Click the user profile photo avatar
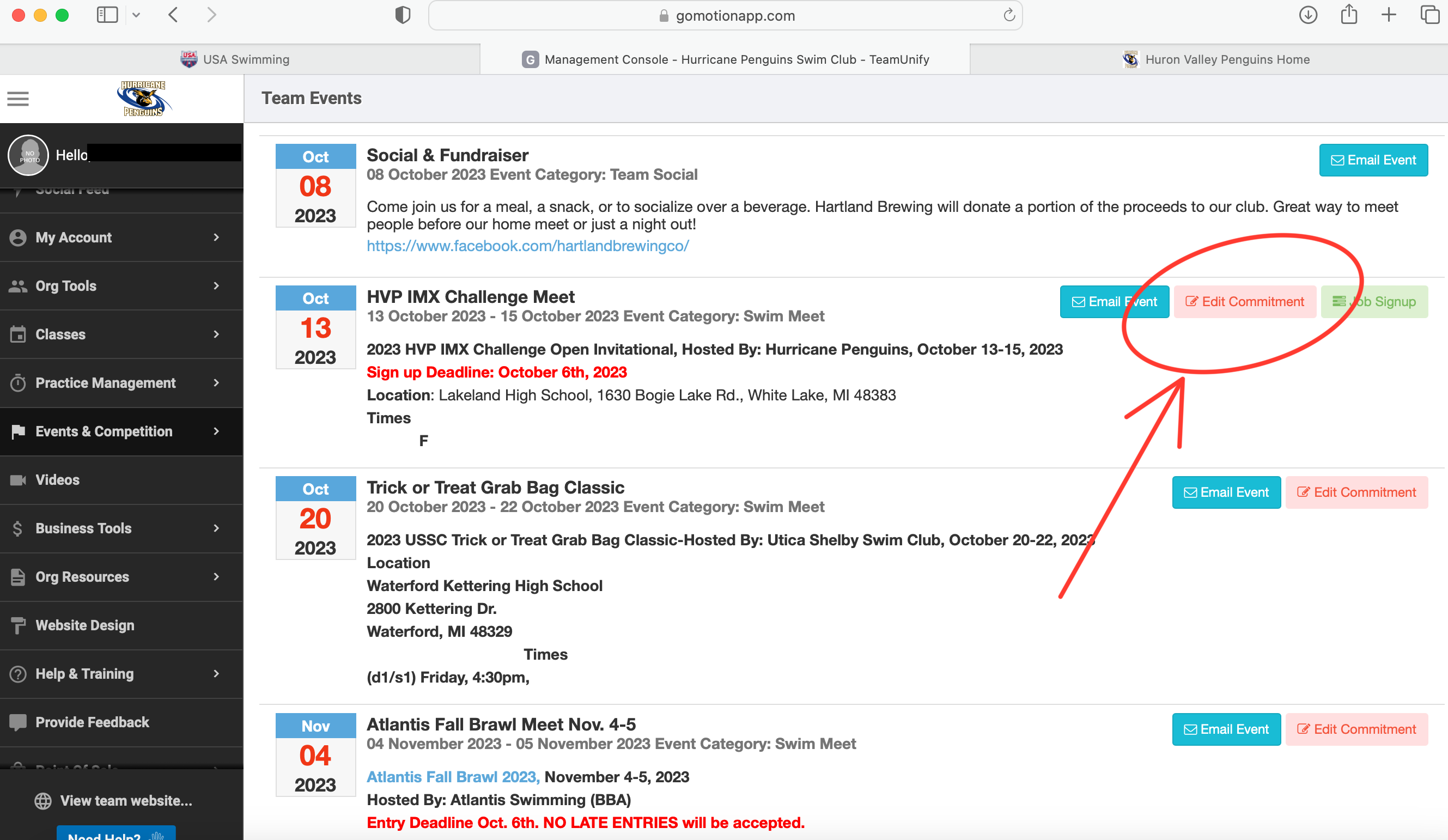1448x840 pixels. (x=28, y=155)
